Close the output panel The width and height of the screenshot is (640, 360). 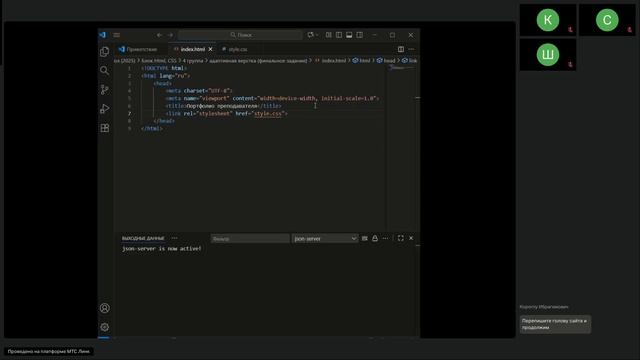pyautogui.click(x=411, y=238)
